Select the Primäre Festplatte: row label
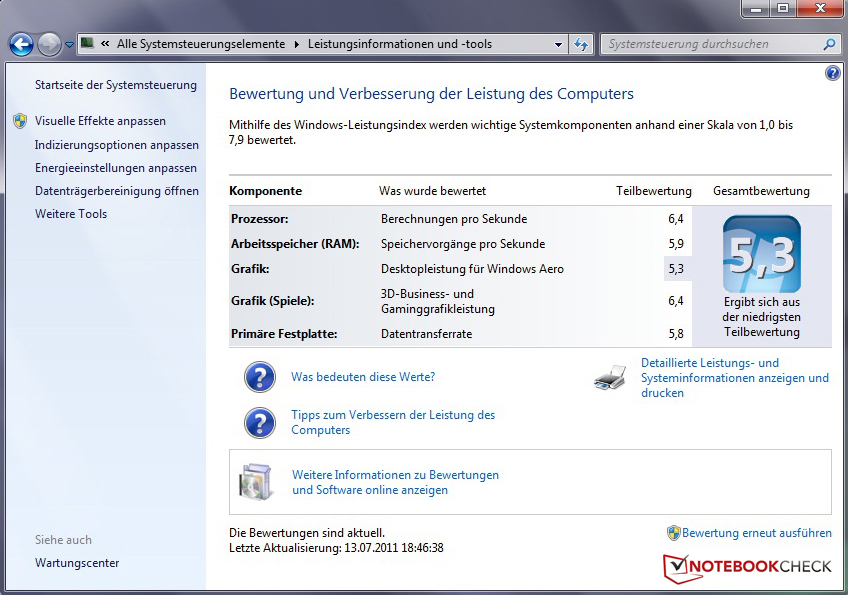 pos(284,334)
